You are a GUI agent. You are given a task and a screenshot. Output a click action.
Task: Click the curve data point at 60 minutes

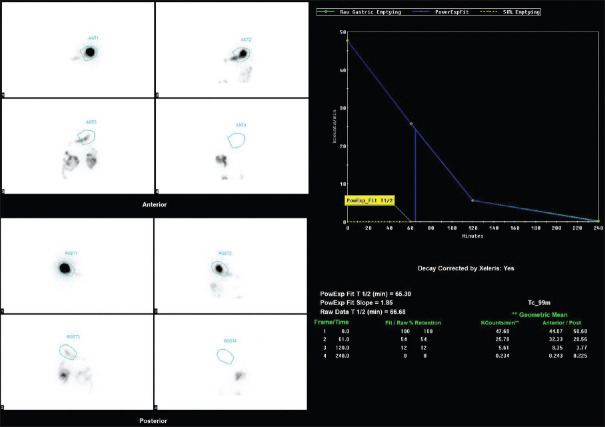tap(411, 124)
